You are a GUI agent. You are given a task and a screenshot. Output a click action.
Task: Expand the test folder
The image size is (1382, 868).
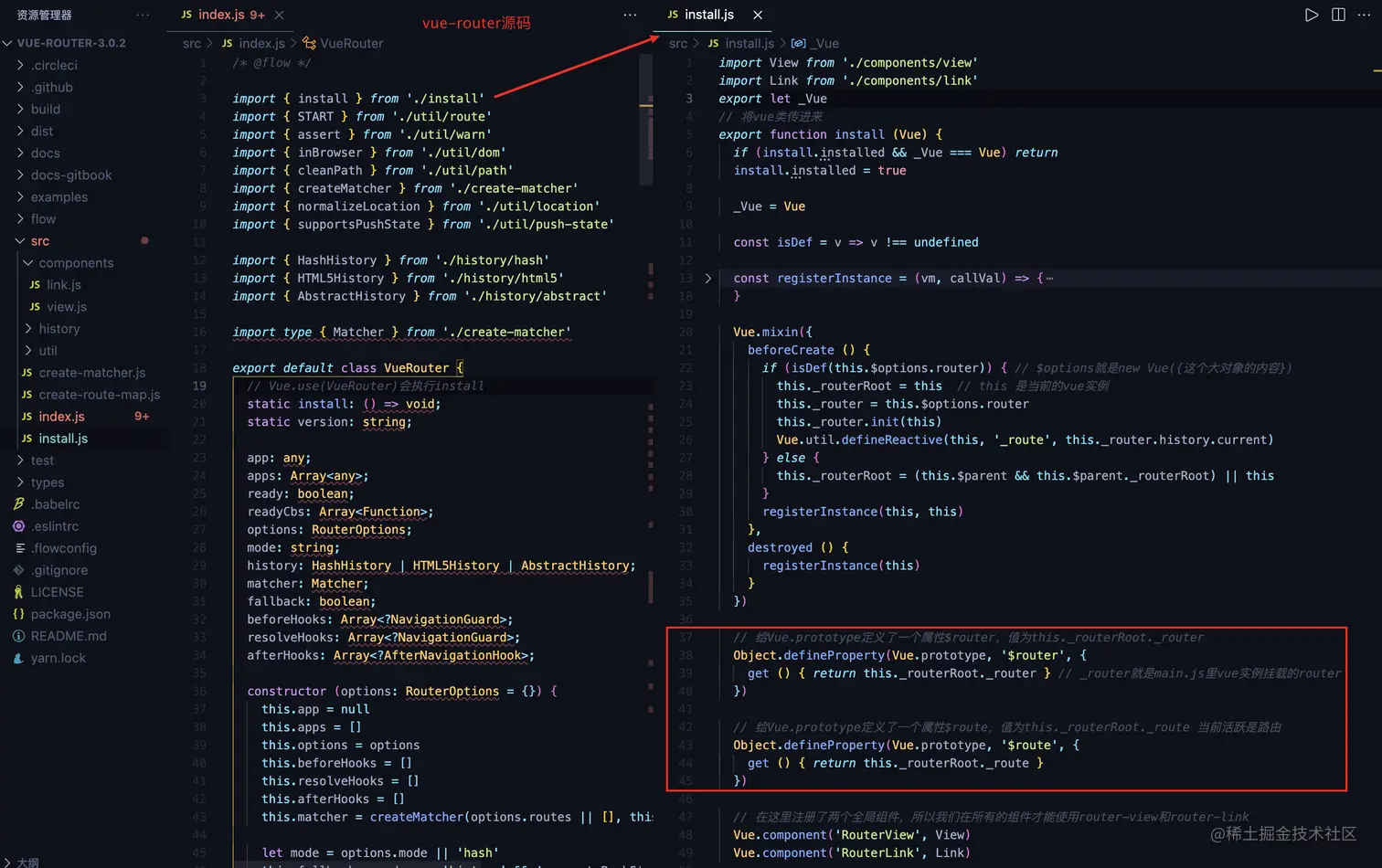coord(20,460)
